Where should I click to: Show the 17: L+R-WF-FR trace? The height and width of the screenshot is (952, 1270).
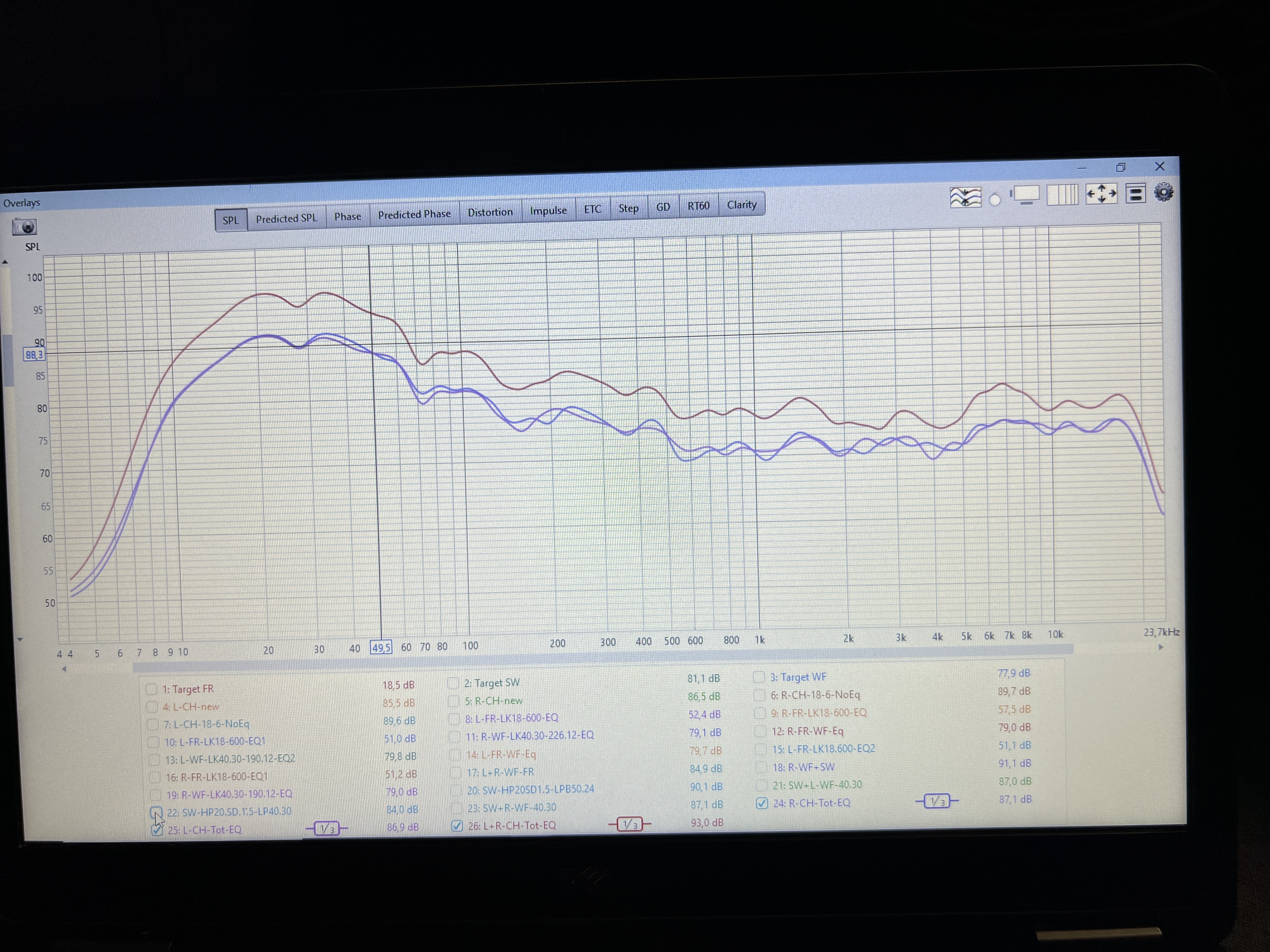click(455, 772)
